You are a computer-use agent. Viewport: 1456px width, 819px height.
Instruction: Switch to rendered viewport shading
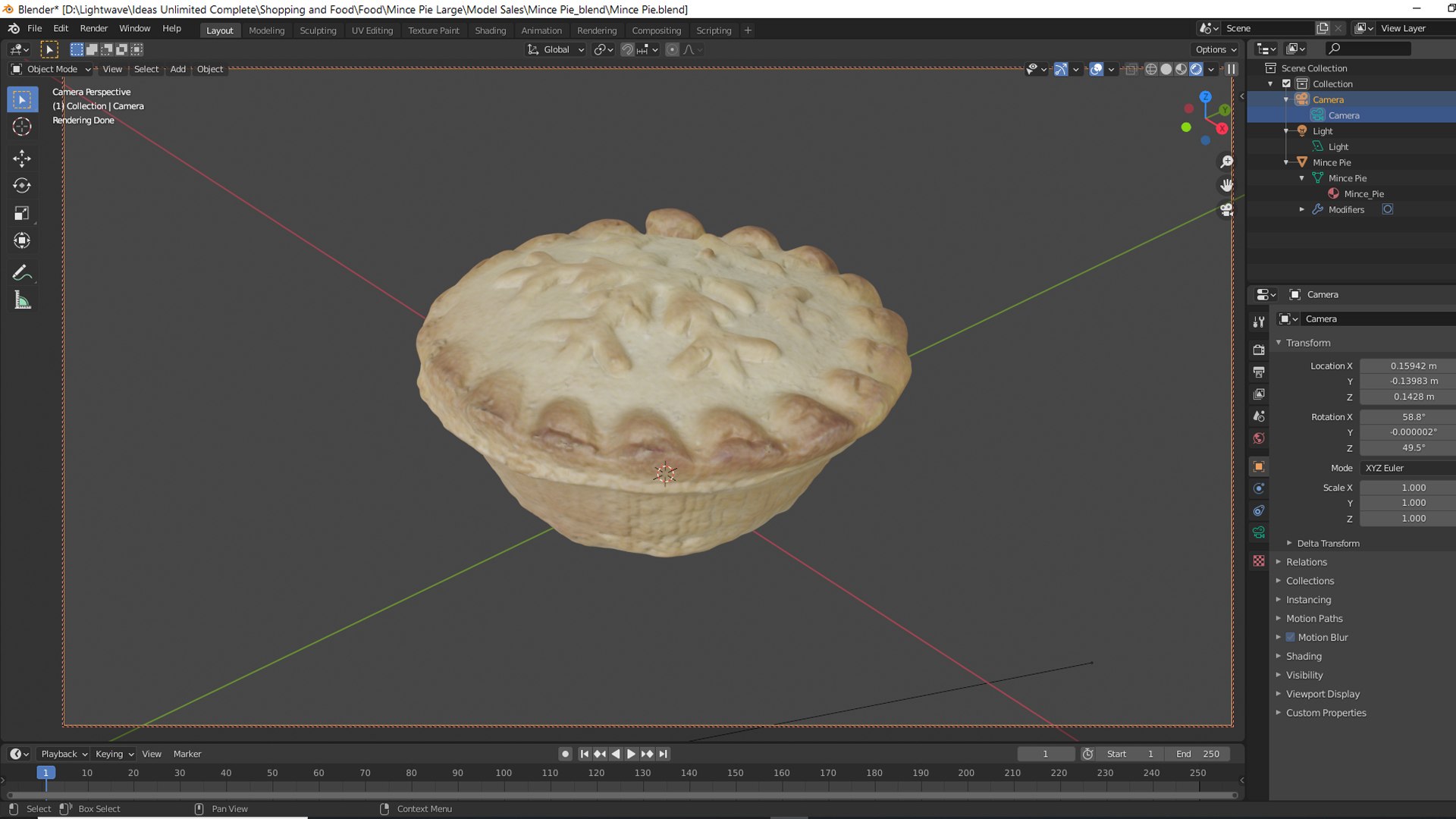pos(1197,69)
